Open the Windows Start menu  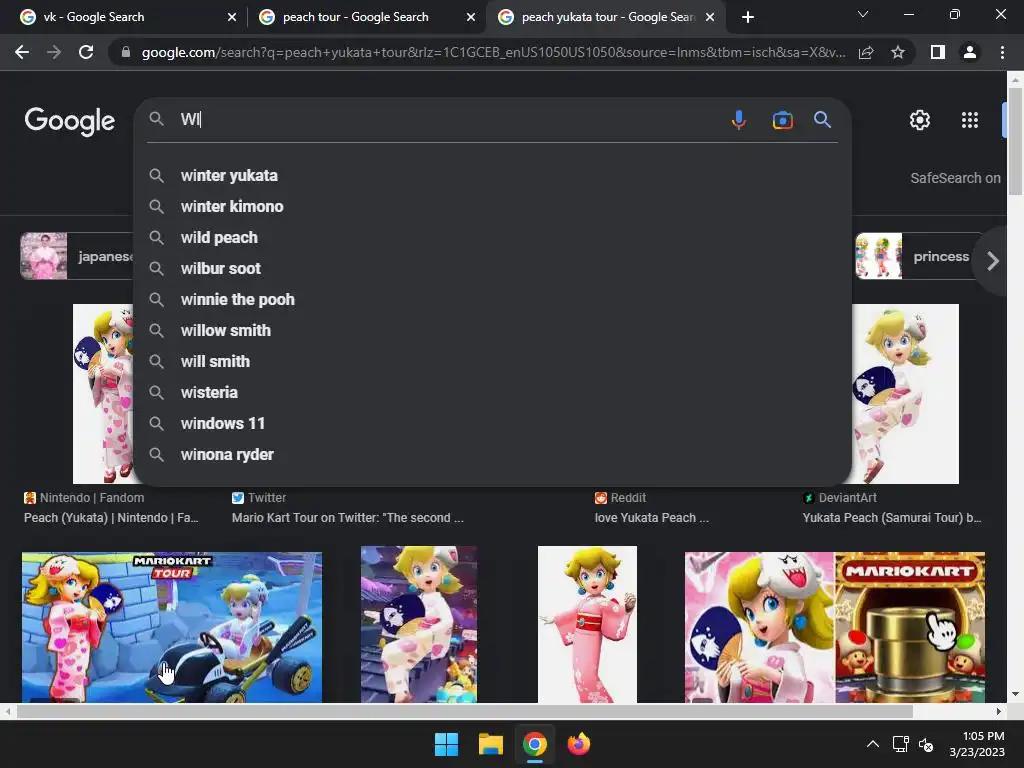(x=447, y=744)
